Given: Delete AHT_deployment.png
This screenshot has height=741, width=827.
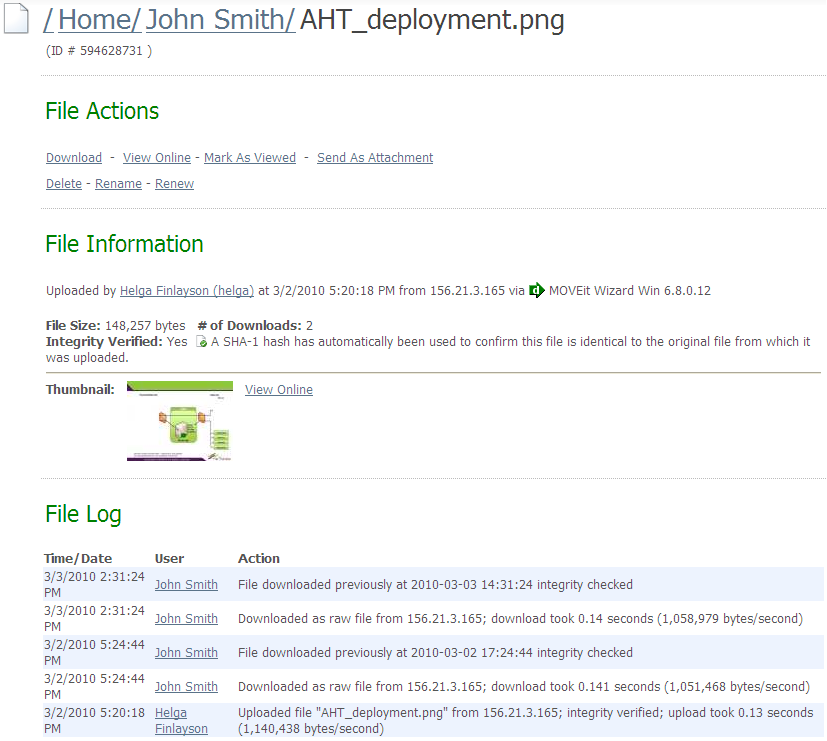Looking at the screenshot, I should tap(63, 183).
